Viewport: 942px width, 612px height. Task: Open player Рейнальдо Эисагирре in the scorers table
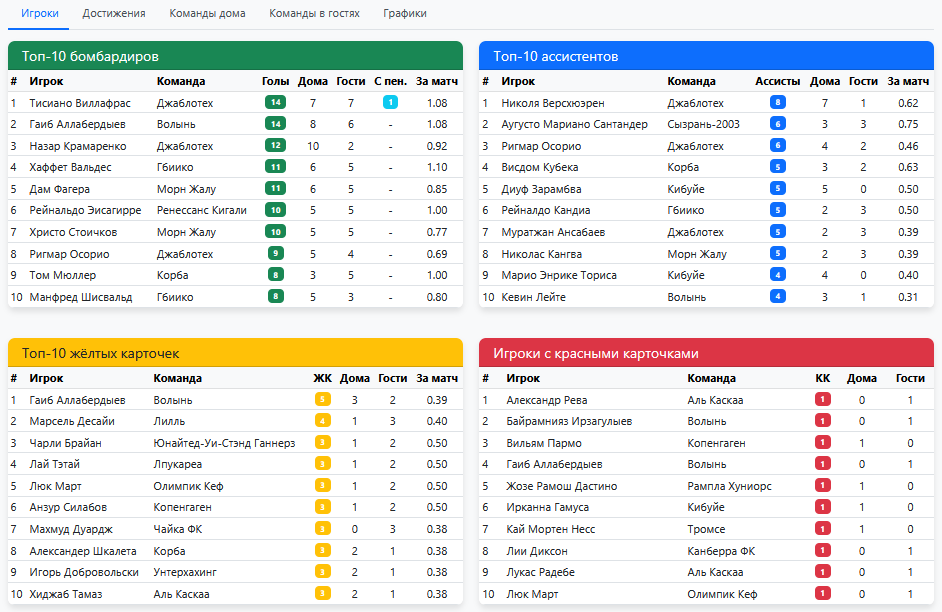[85, 210]
